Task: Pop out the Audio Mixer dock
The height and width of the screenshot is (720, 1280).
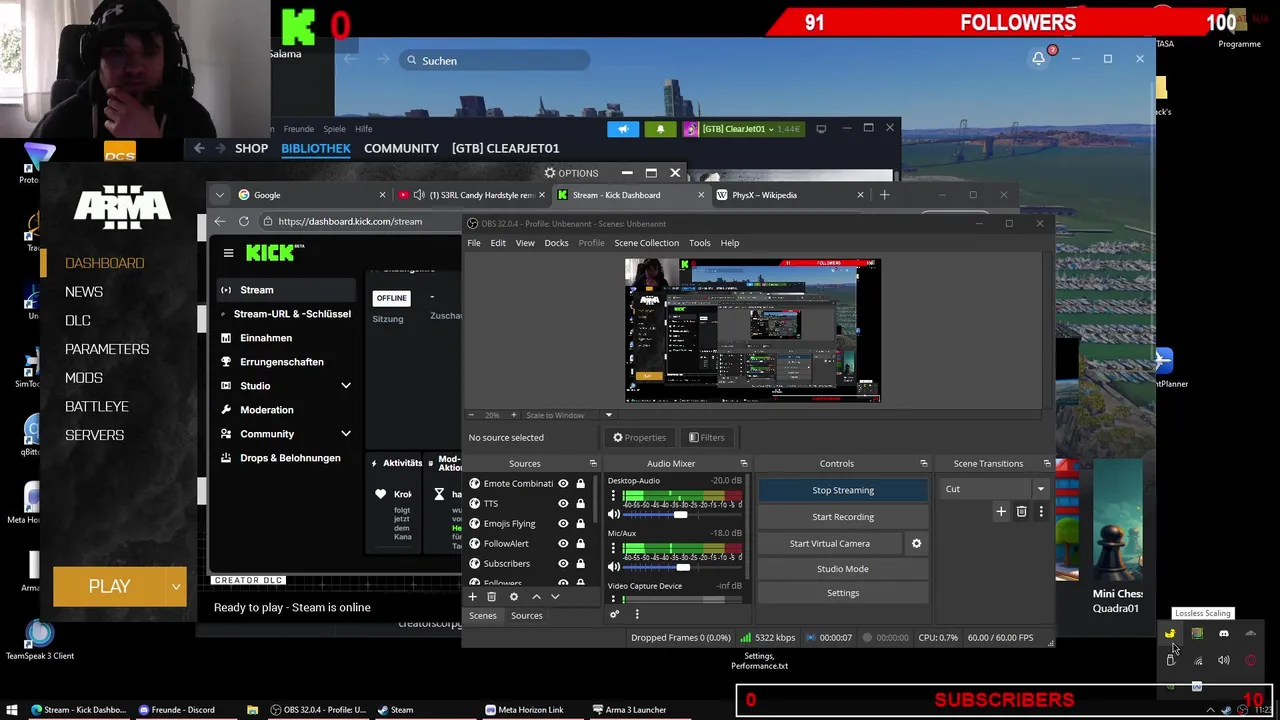Action: click(744, 464)
